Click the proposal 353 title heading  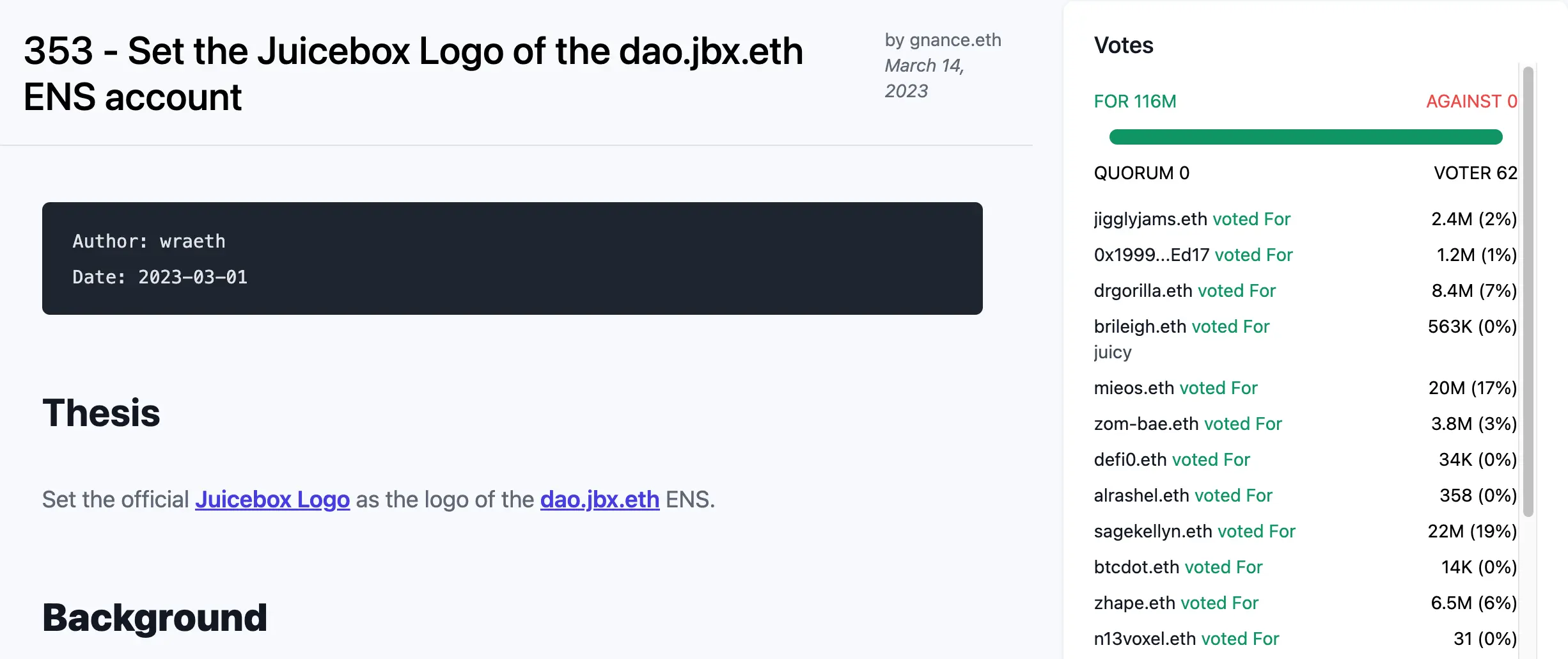[412, 74]
